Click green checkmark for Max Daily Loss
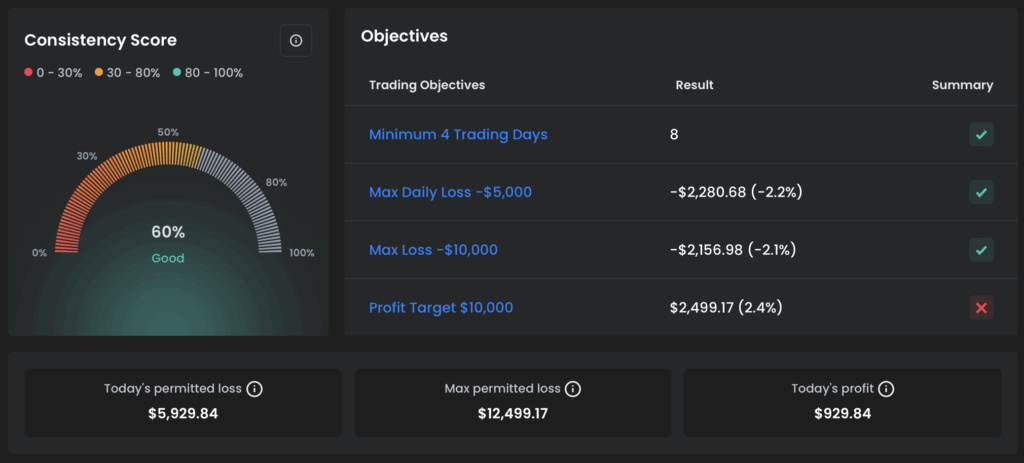The height and width of the screenshot is (463, 1024). 981,192
